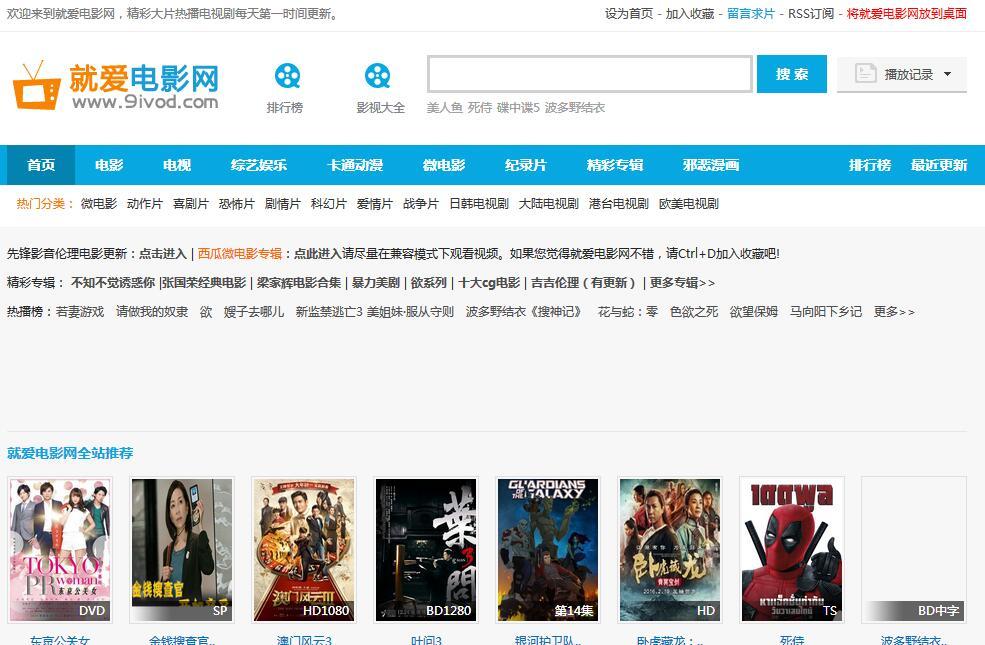Open the Guardians of the Galaxy poster
The height and width of the screenshot is (645, 985).
[548, 549]
